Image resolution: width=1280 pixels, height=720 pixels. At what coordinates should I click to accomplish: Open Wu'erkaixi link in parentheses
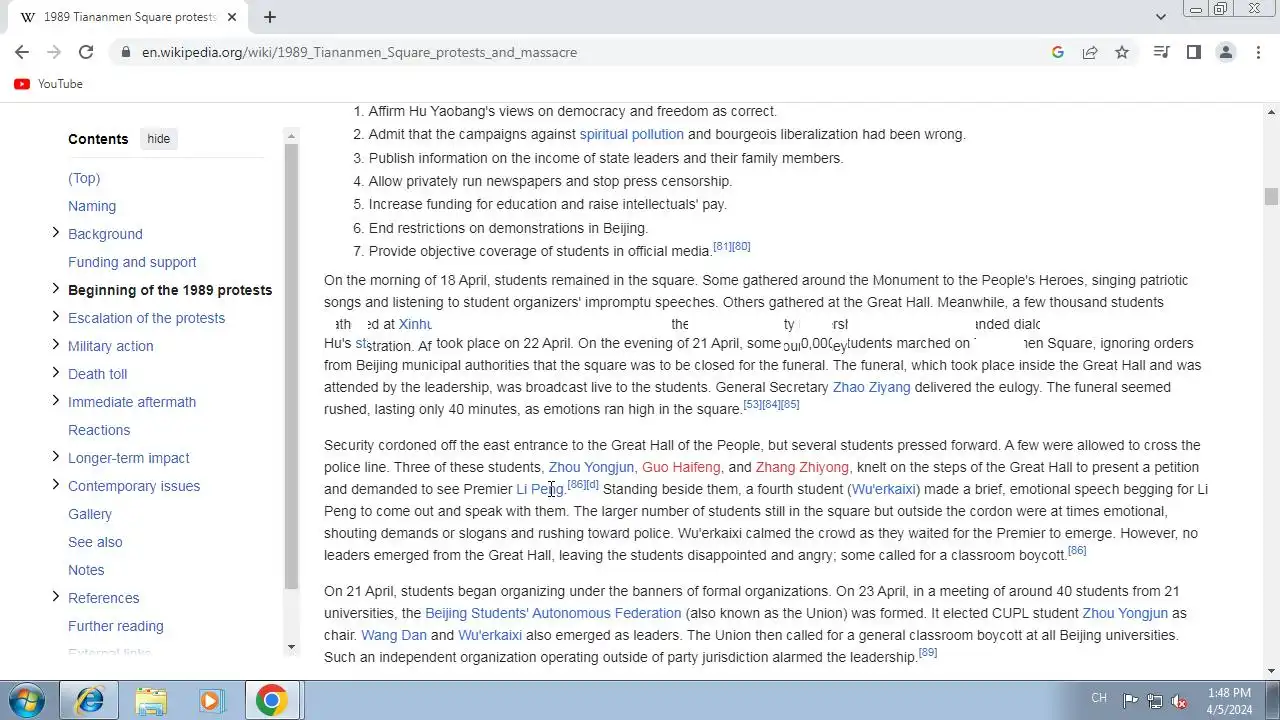[x=885, y=489]
